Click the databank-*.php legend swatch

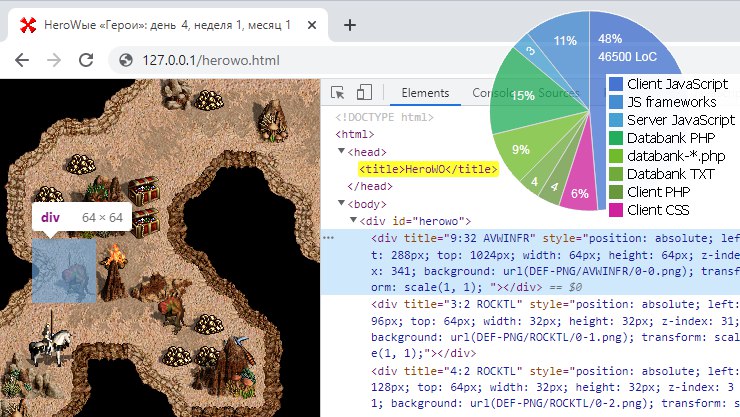point(616,156)
